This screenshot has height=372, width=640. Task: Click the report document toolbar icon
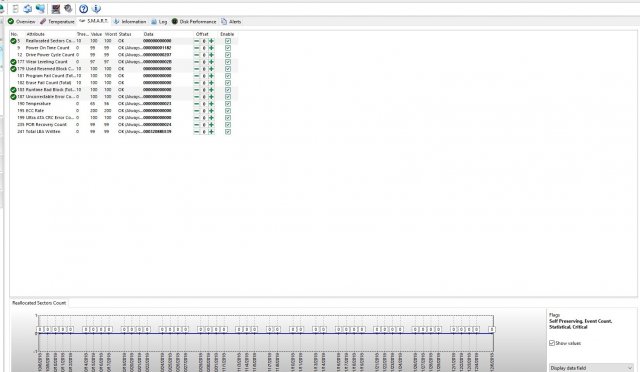(x=16, y=9)
